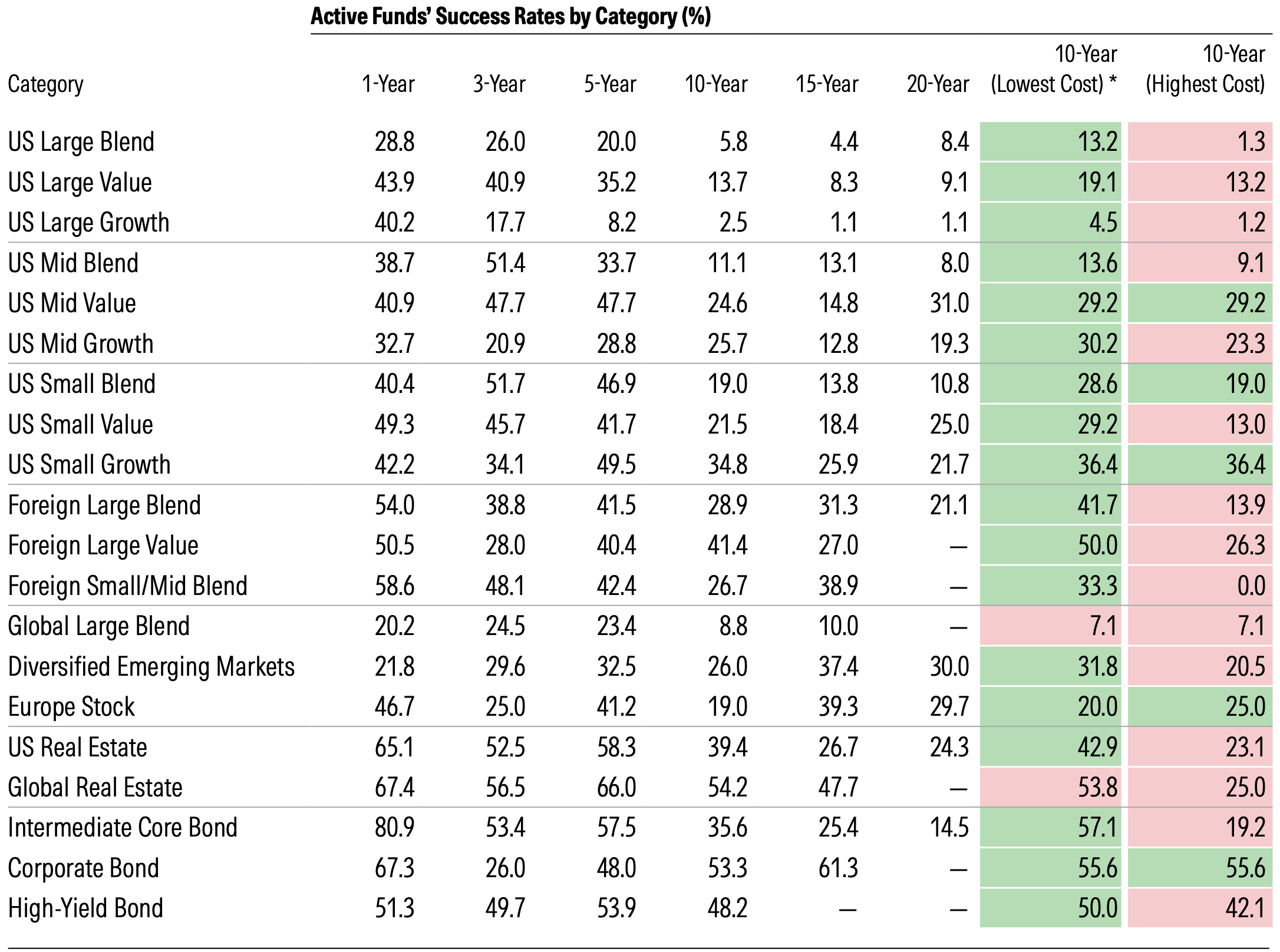Click the Diversified Emerging Markets row label
1280x952 pixels.
coord(151,667)
